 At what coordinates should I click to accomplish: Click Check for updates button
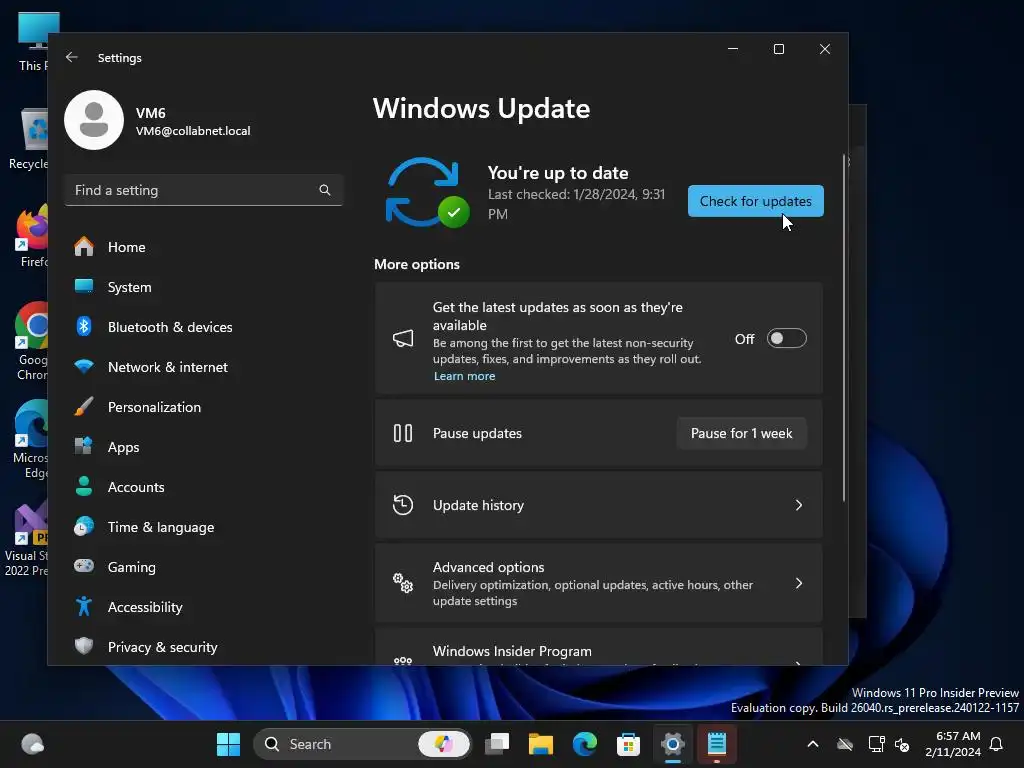click(x=756, y=201)
